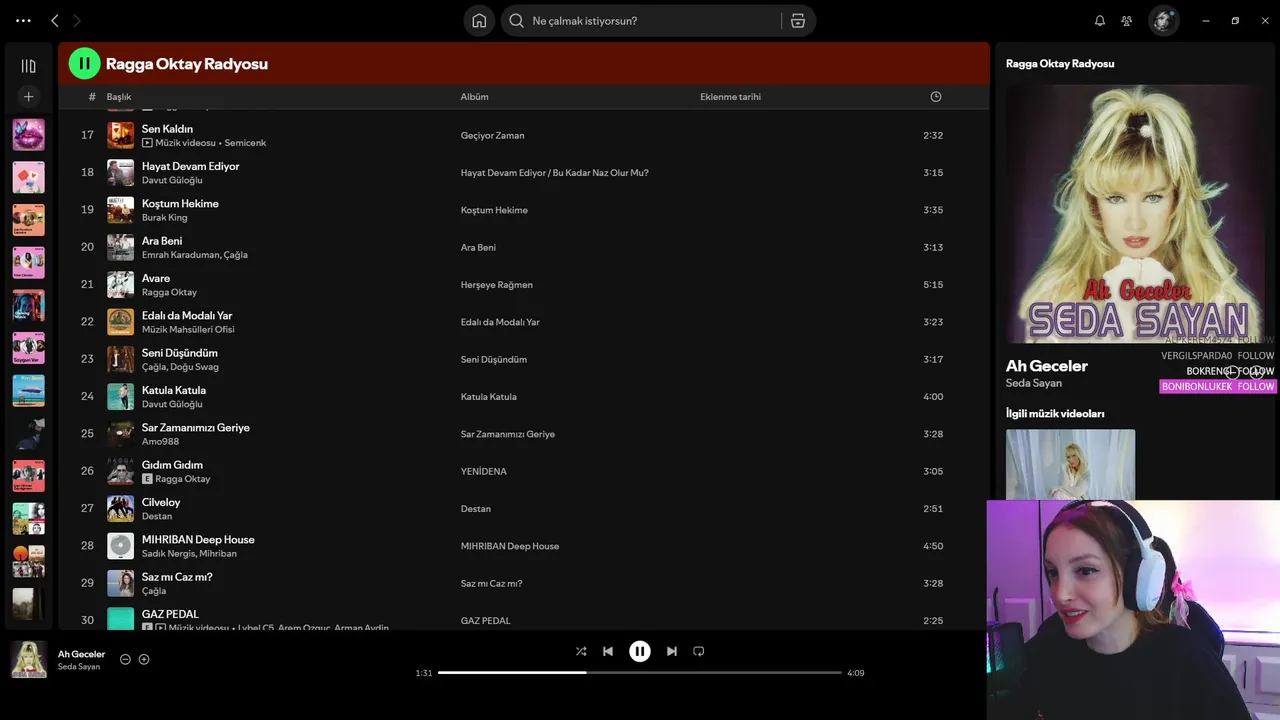Open Geçiyor Zaman album
The height and width of the screenshot is (720, 1280).
492,135
